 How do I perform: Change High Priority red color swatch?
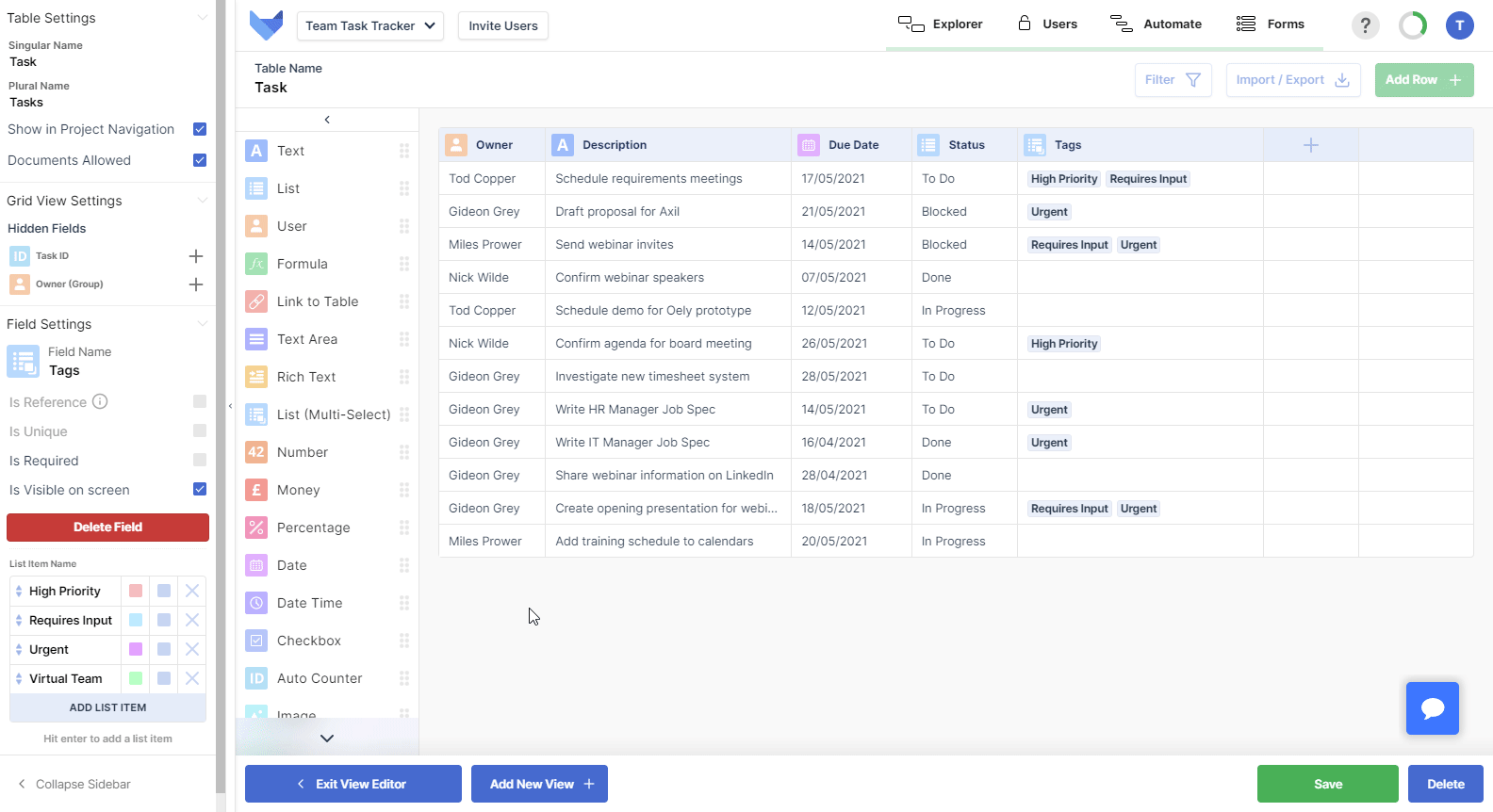click(x=136, y=591)
